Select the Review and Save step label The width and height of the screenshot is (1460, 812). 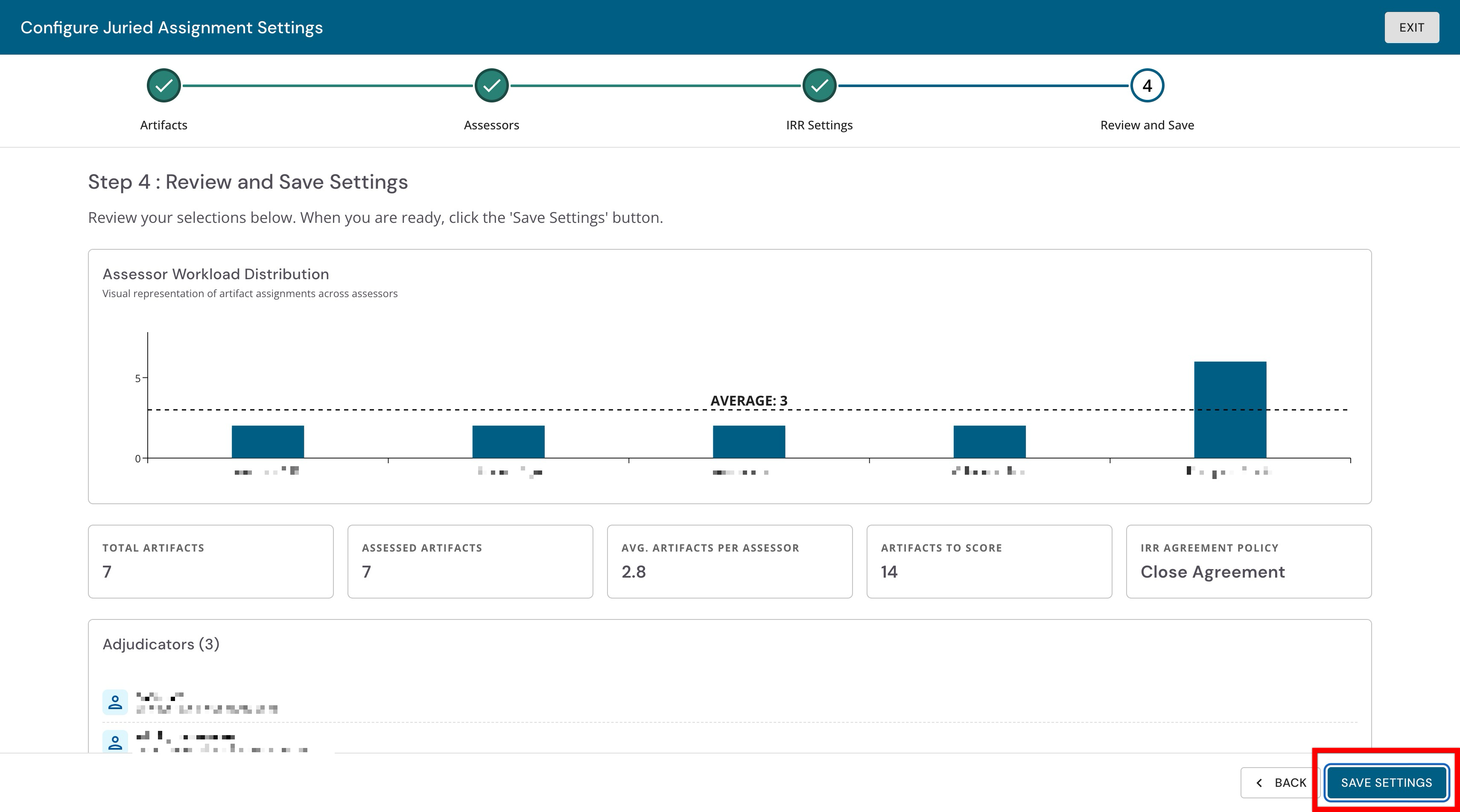coord(1147,125)
